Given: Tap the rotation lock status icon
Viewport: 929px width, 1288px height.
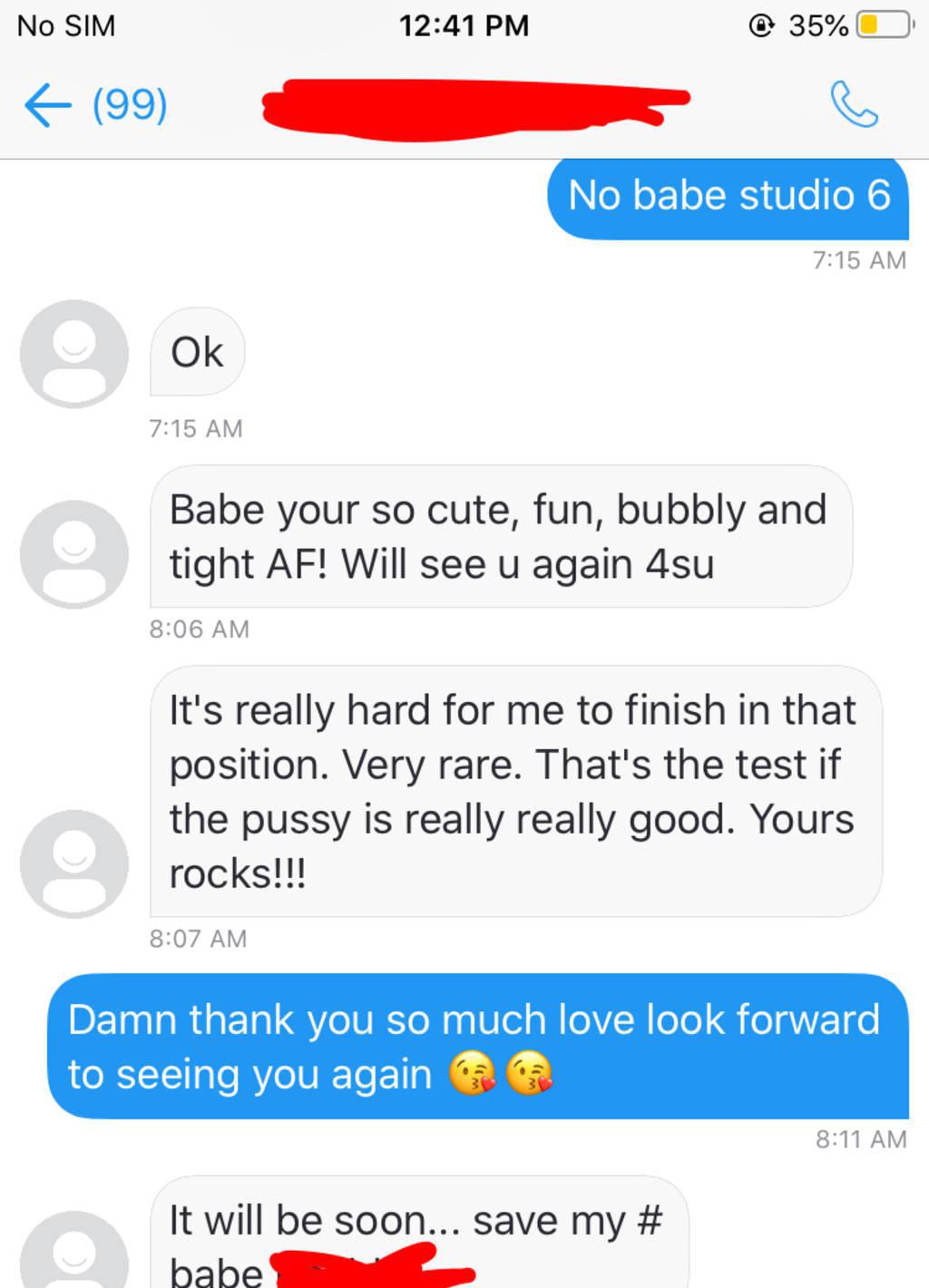Looking at the screenshot, I should [762, 25].
